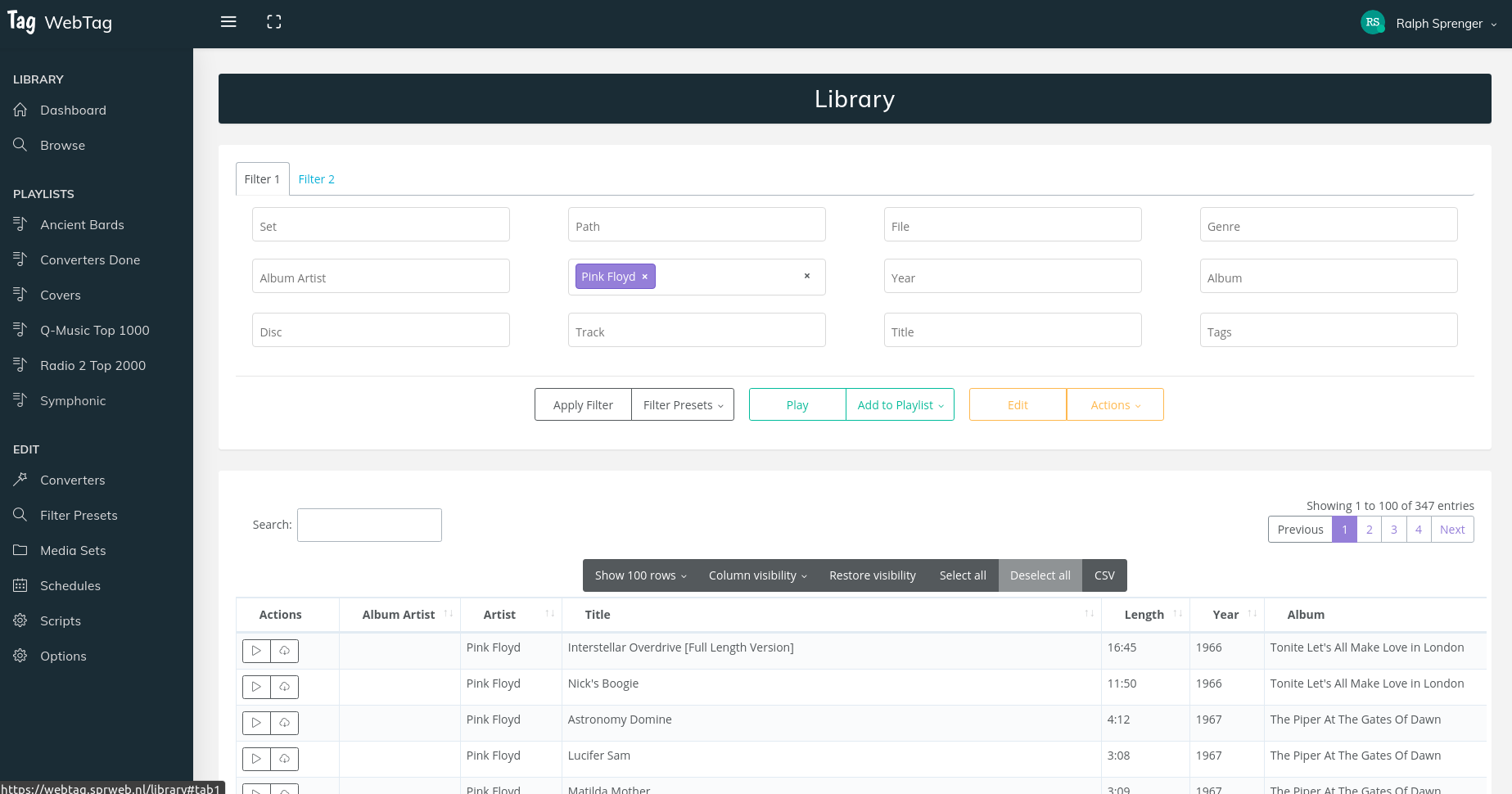Click the Year filter field
This screenshot has height=794, width=1512.
[x=1013, y=276]
